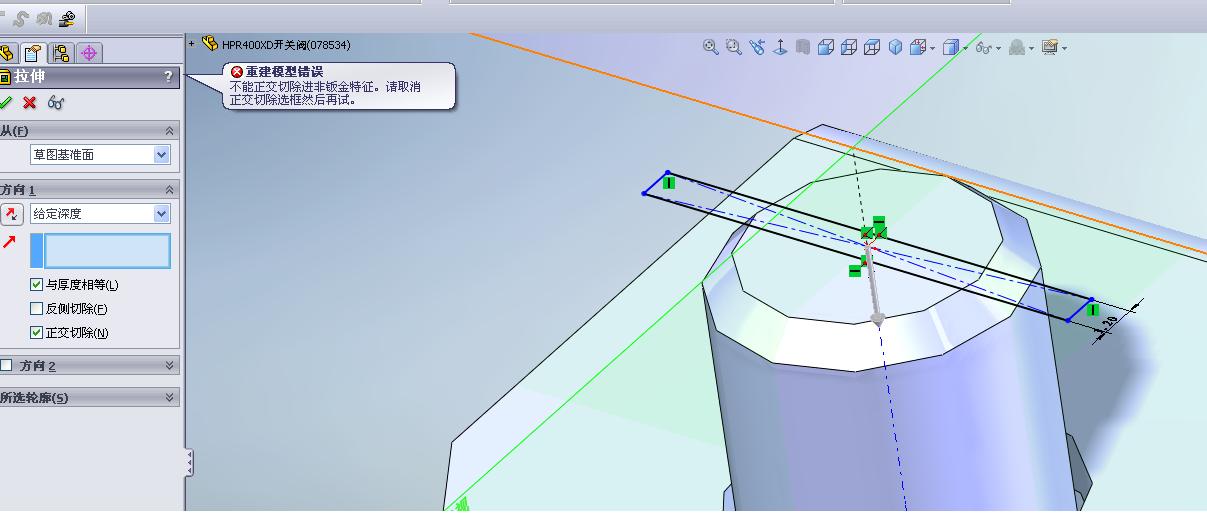Switch to Shaded With Edges display
The width and height of the screenshot is (1207, 525).
pyautogui.click(x=826, y=47)
